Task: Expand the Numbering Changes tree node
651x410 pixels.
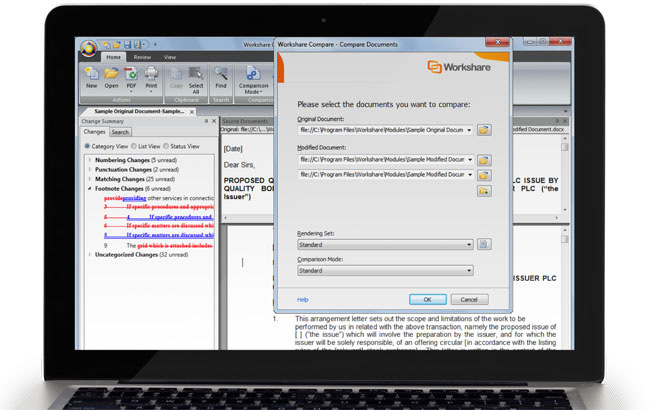Action: (x=90, y=160)
